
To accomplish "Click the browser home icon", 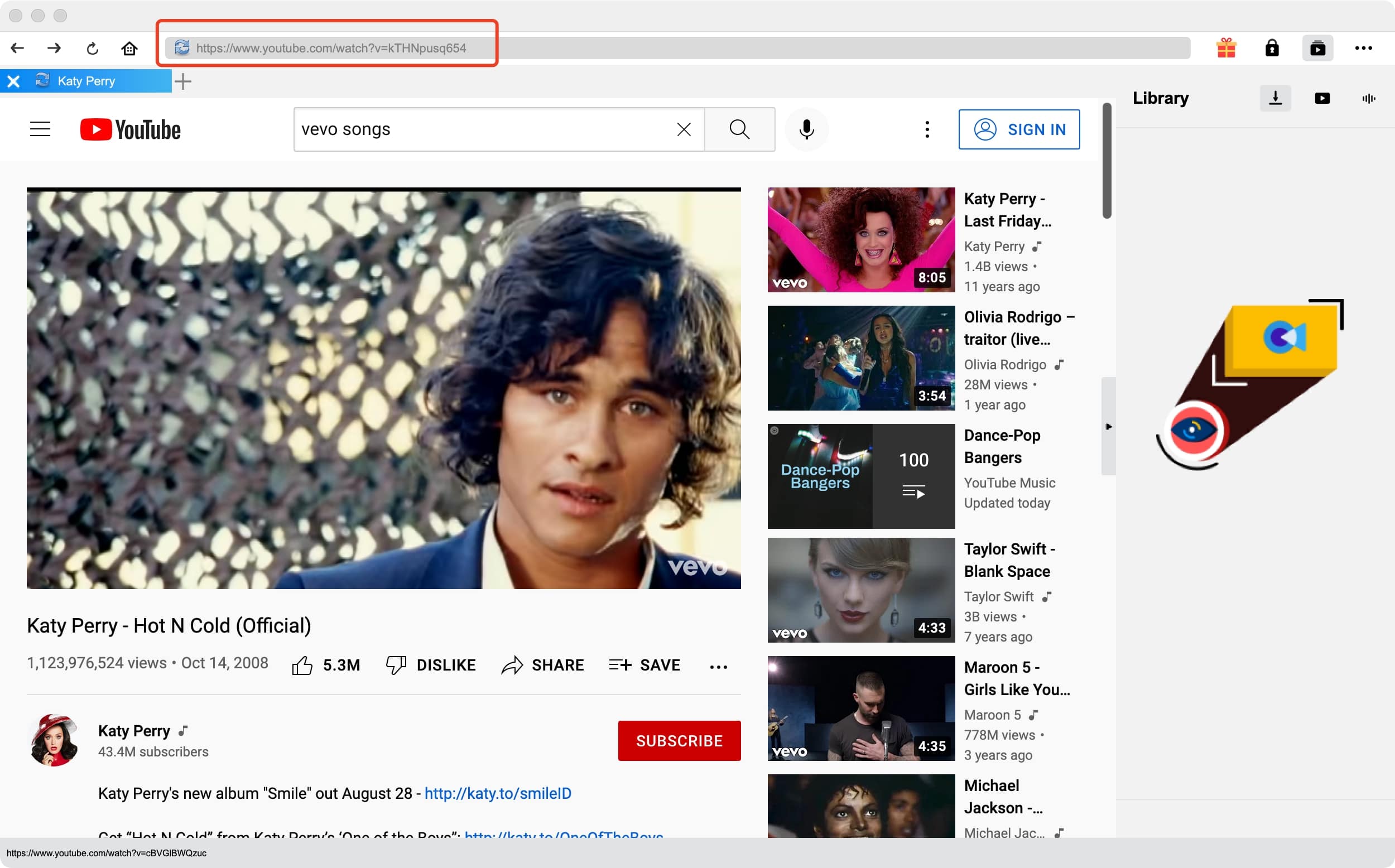I will tap(129, 48).
